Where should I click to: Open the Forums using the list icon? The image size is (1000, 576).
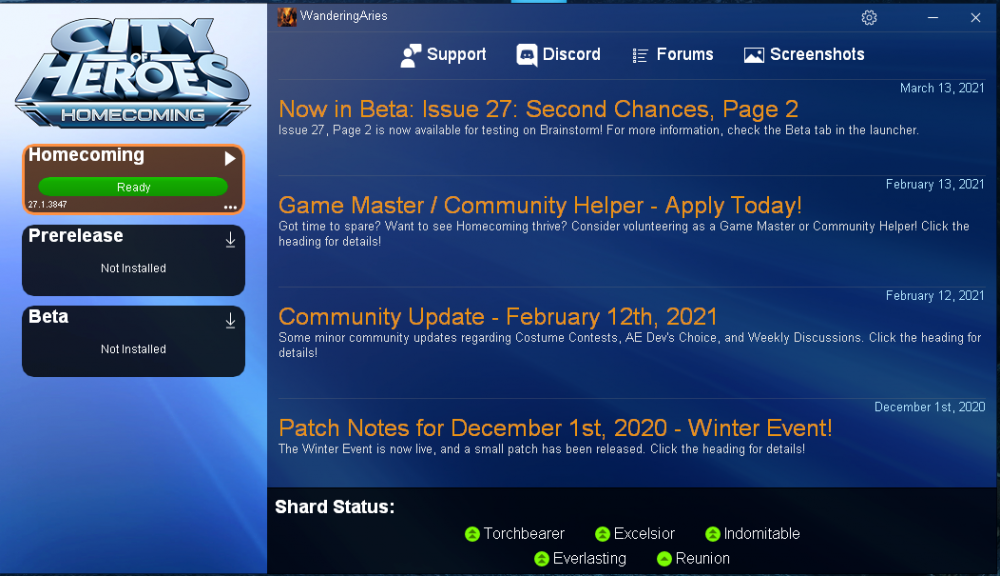[x=638, y=55]
